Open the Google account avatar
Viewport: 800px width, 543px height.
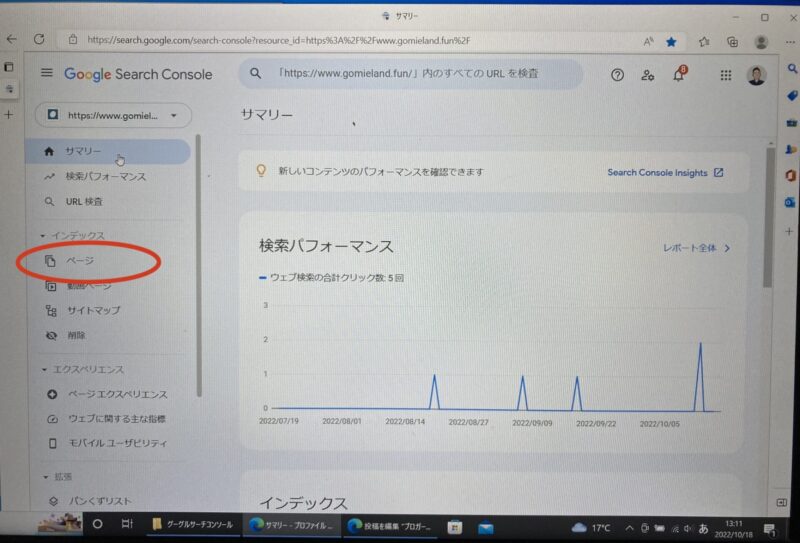[756, 76]
